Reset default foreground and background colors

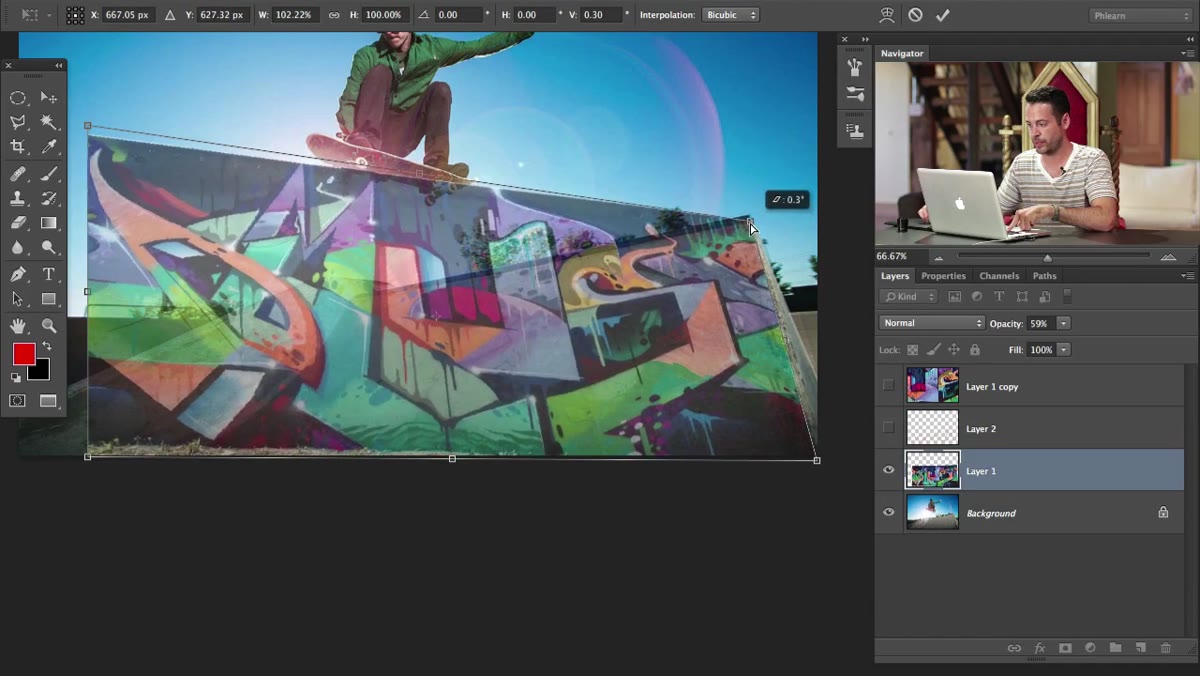pos(15,377)
